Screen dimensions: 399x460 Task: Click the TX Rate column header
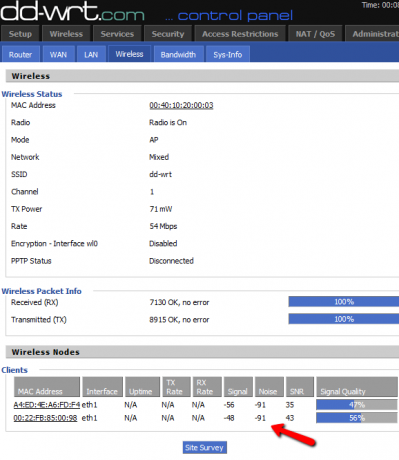click(176, 387)
